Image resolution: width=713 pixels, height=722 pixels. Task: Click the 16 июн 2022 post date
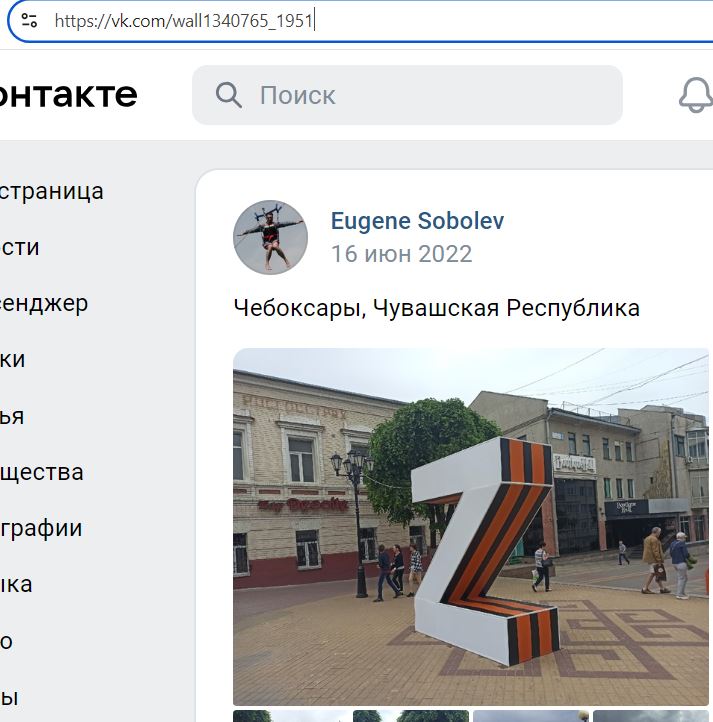coord(402,254)
